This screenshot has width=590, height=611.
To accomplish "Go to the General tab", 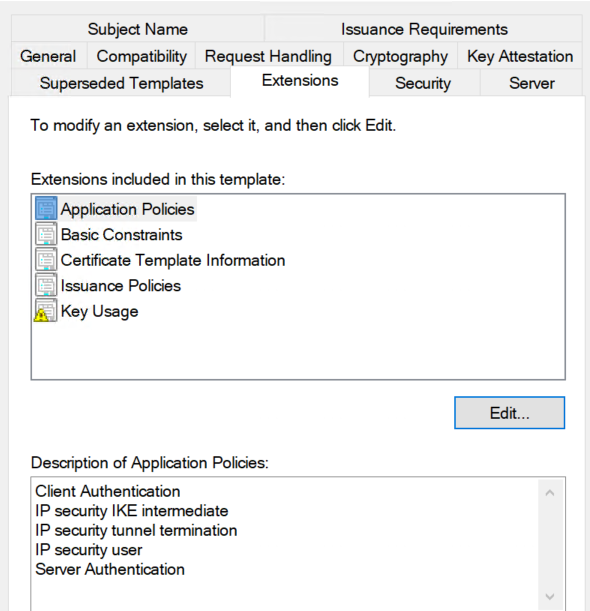I will 48,56.
